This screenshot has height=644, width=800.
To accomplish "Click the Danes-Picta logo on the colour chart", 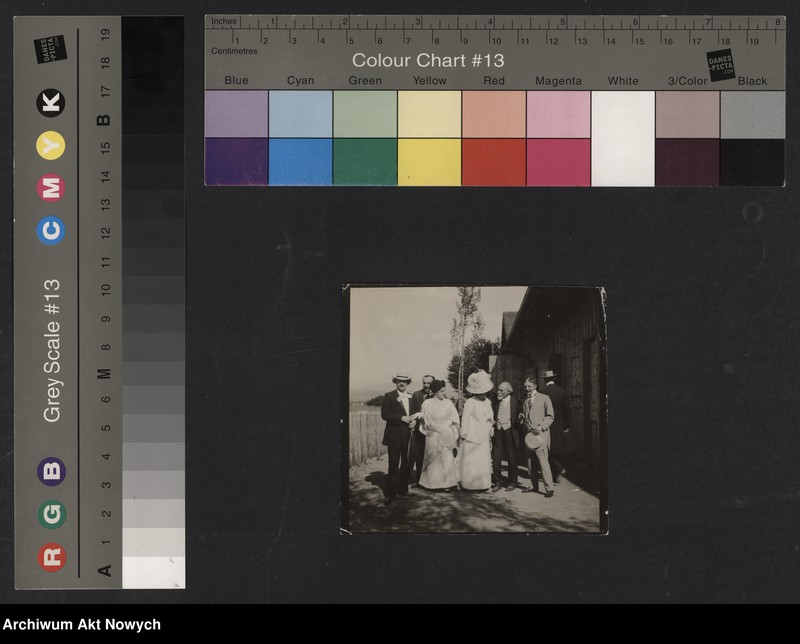I will click(720, 65).
